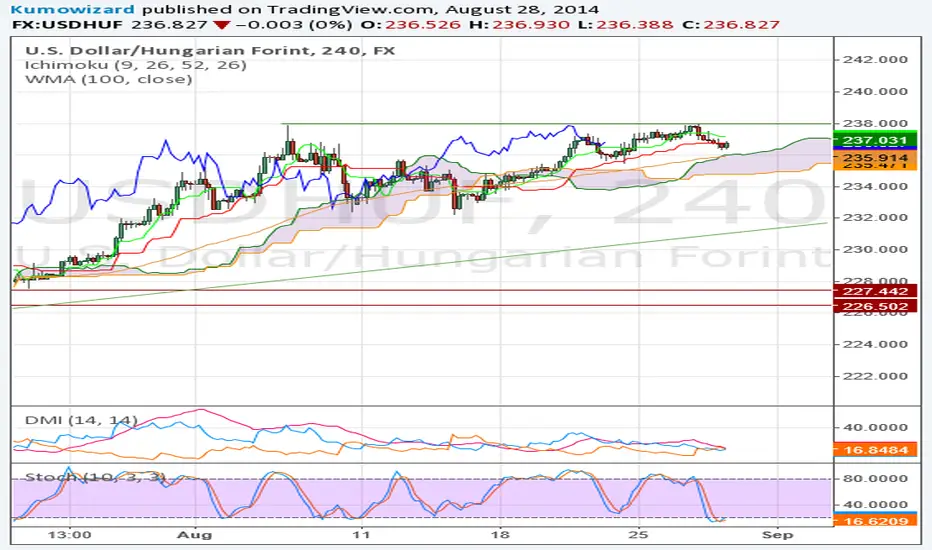Click the 80.0000 label on Stoch axis
This screenshot has height=550, width=932.
(876, 479)
